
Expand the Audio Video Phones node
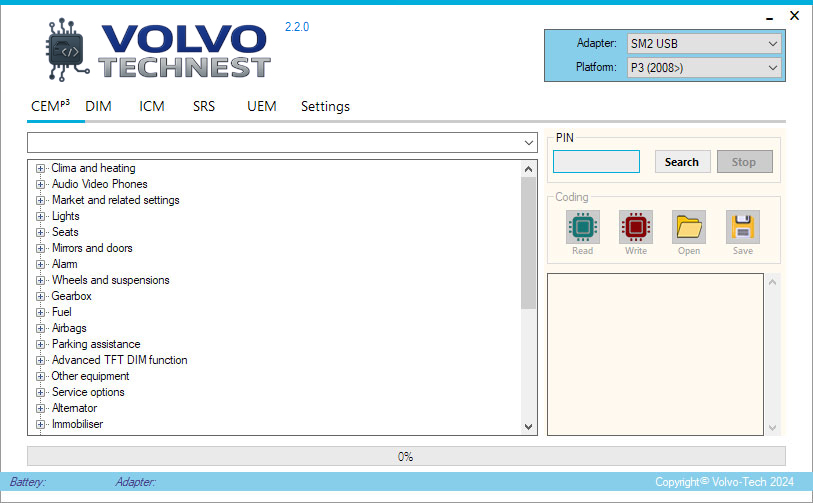pyautogui.click(x=40, y=185)
